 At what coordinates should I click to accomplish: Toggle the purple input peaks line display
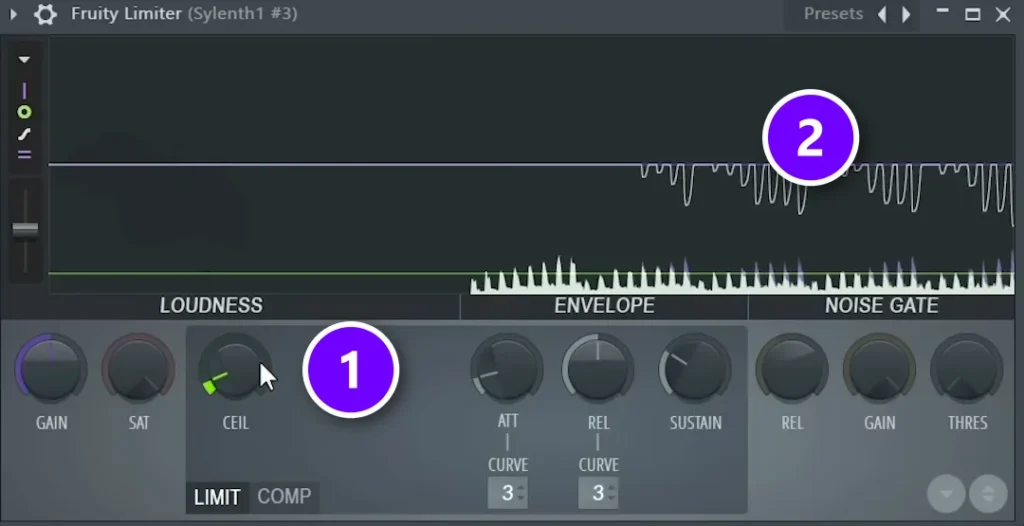pos(24,91)
